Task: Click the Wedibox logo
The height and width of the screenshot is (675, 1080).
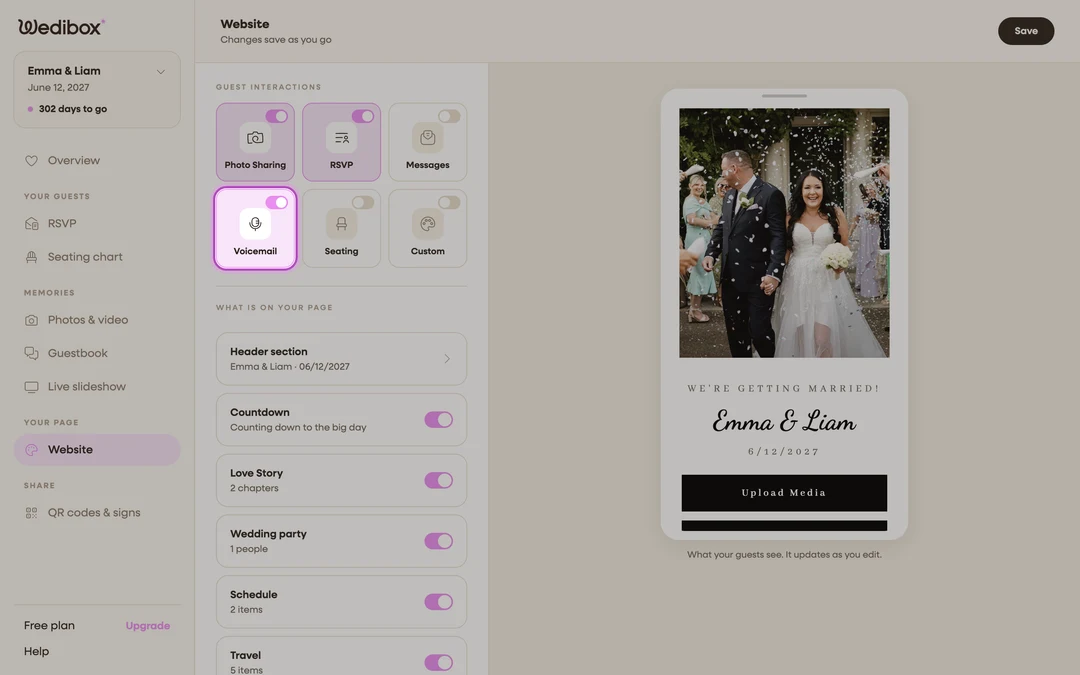Action: tap(61, 27)
